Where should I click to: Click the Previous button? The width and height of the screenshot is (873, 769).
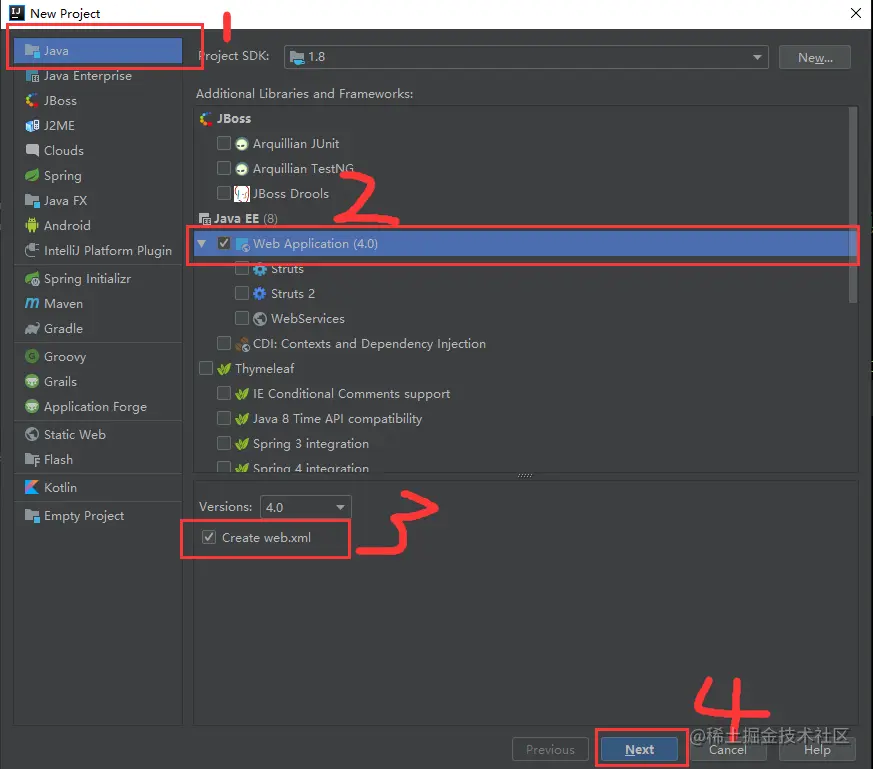tap(550, 750)
